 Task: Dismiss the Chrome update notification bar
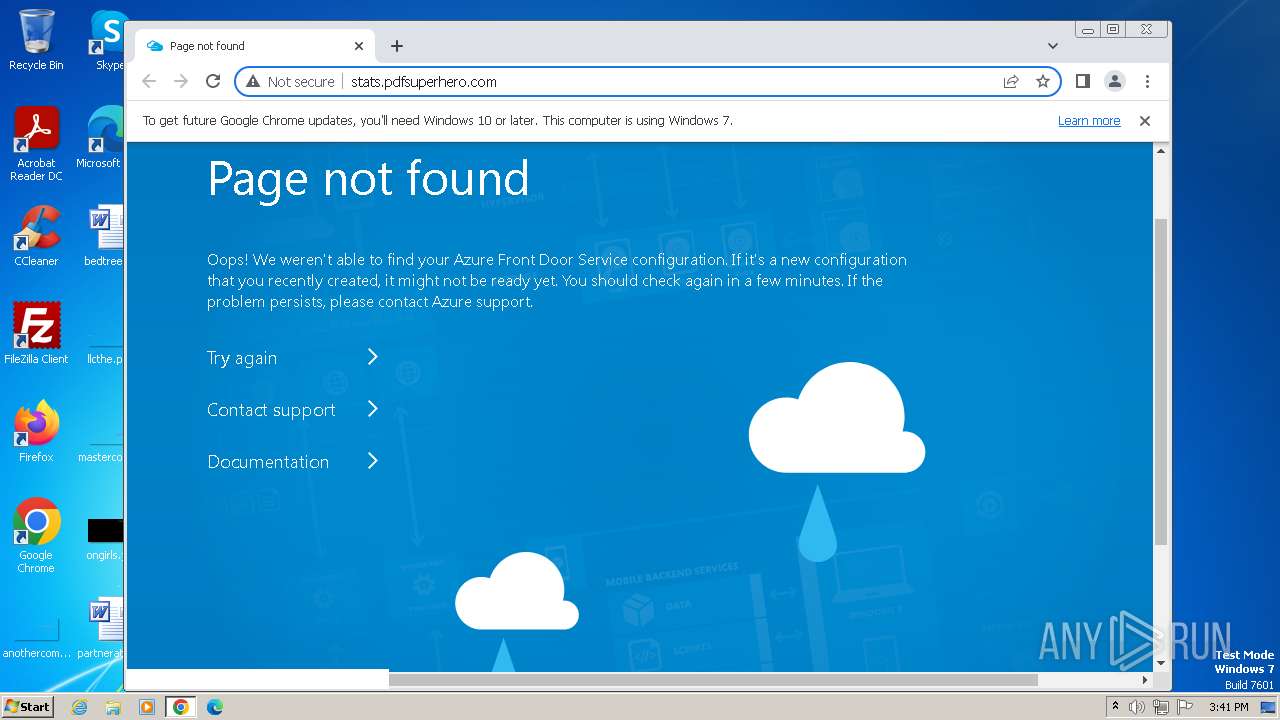(1145, 121)
